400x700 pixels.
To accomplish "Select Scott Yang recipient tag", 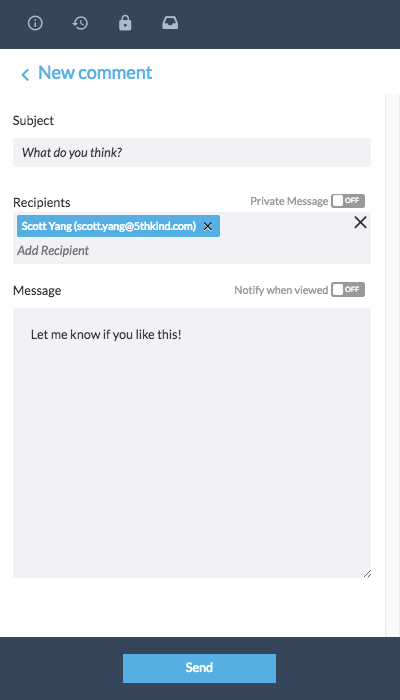I will coord(108,226).
